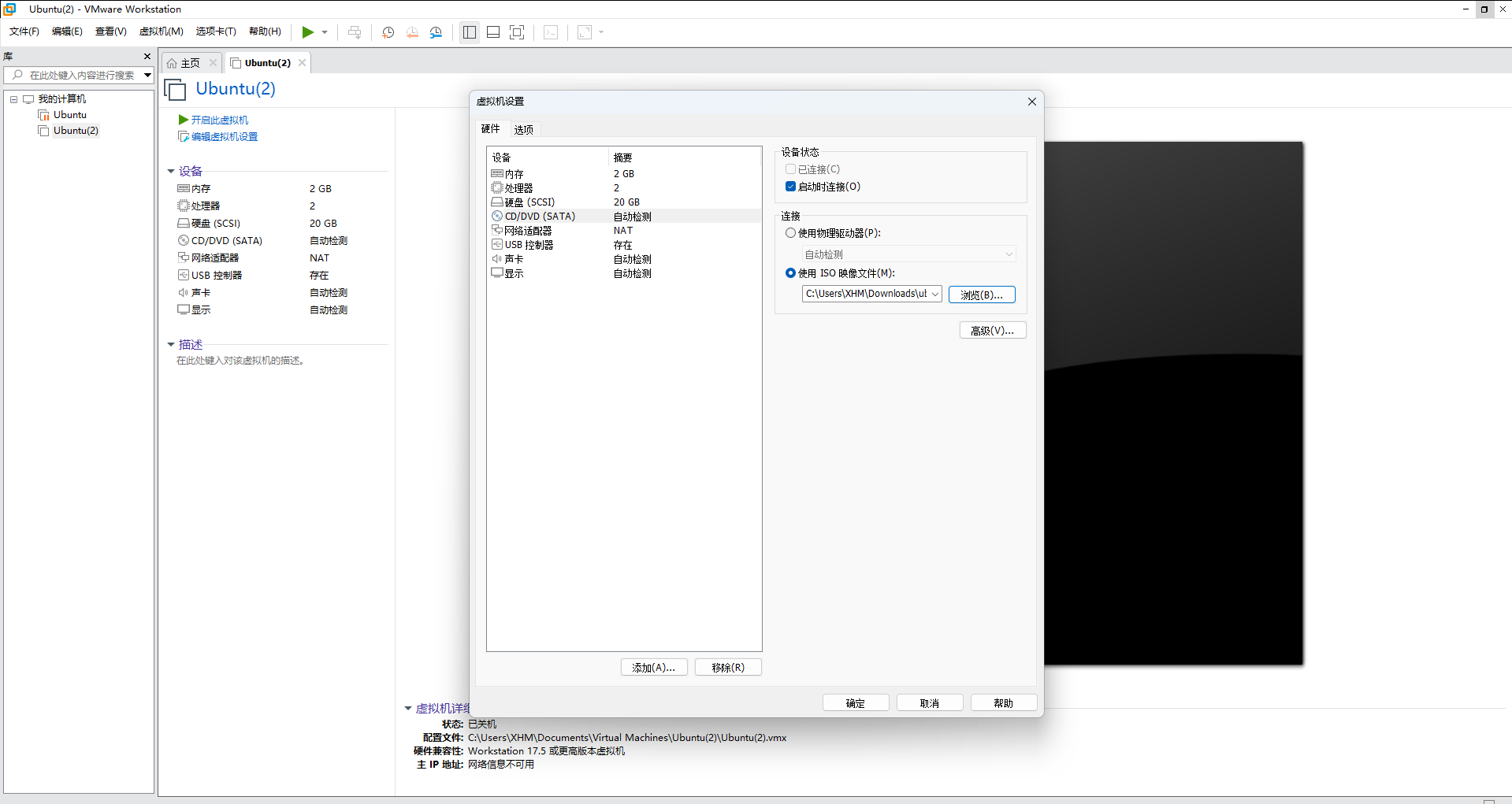Open the stretch display dropdown arrow

[x=601, y=32]
